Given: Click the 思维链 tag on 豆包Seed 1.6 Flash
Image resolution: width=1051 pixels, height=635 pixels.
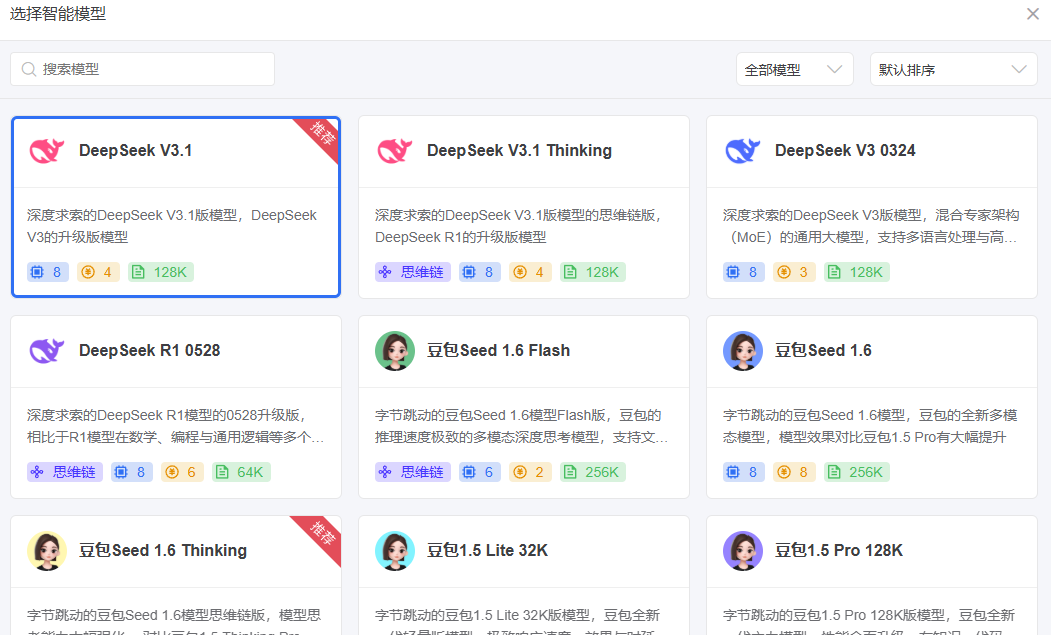Looking at the screenshot, I should click(413, 472).
